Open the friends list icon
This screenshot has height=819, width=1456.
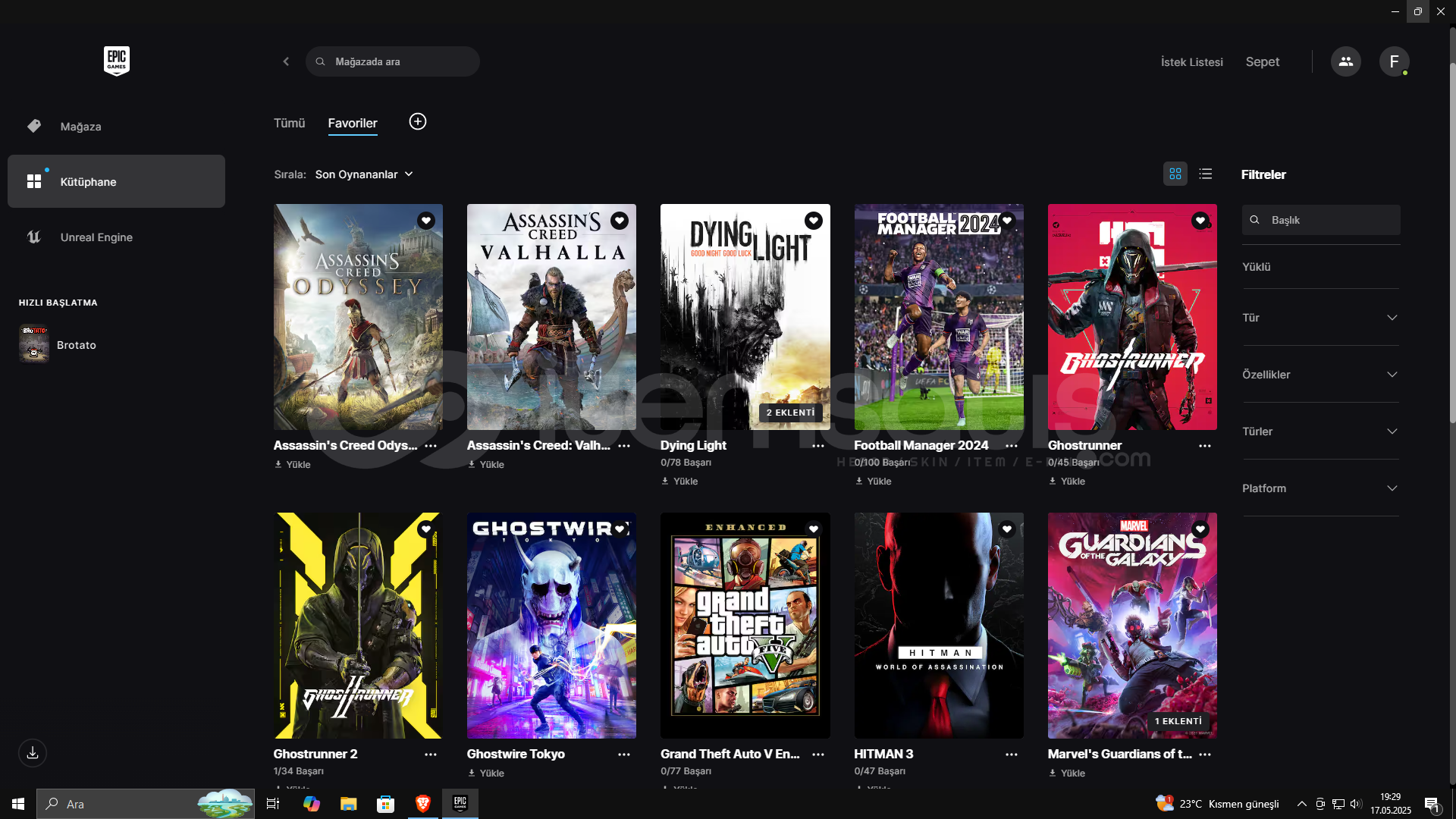point(1345,61)
